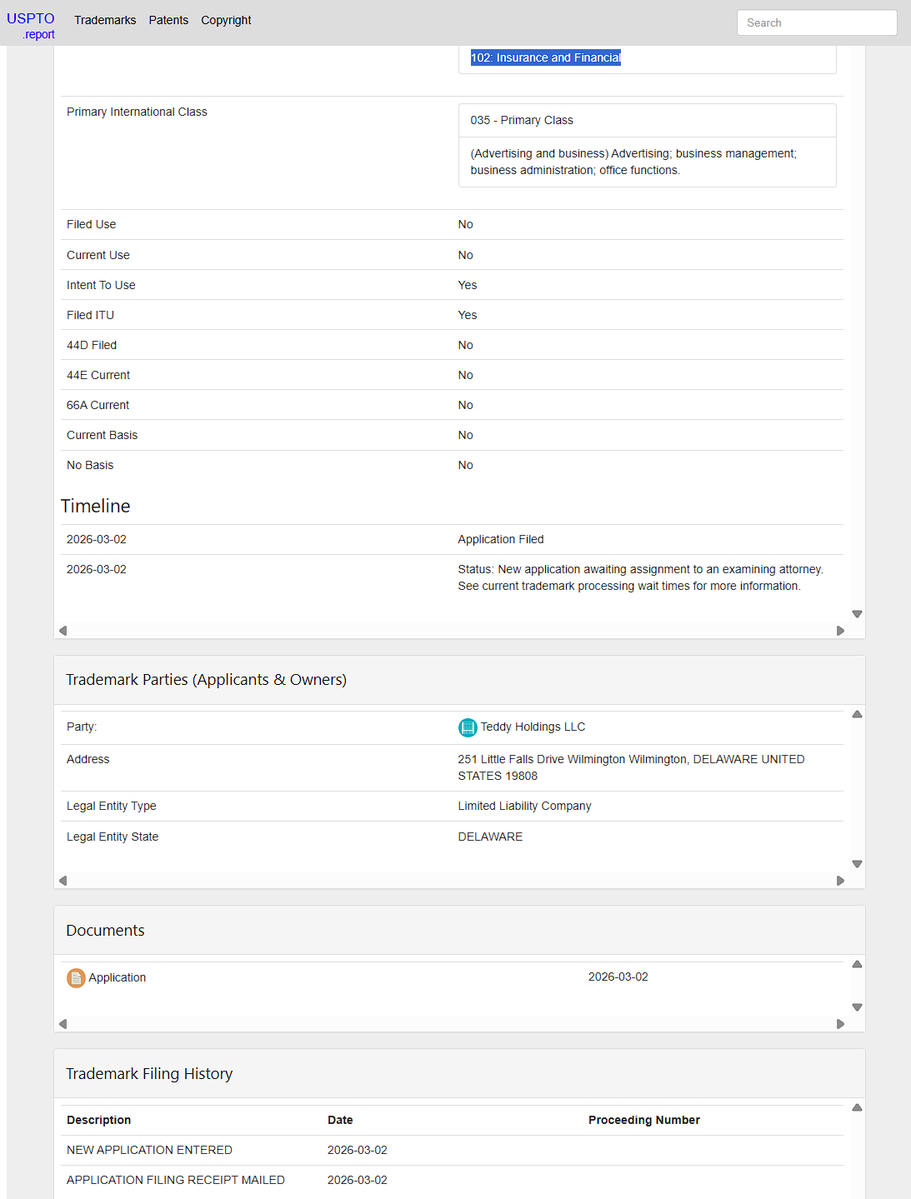
Task: Click the Primary International Class label
Action: (x=137, y=112)
